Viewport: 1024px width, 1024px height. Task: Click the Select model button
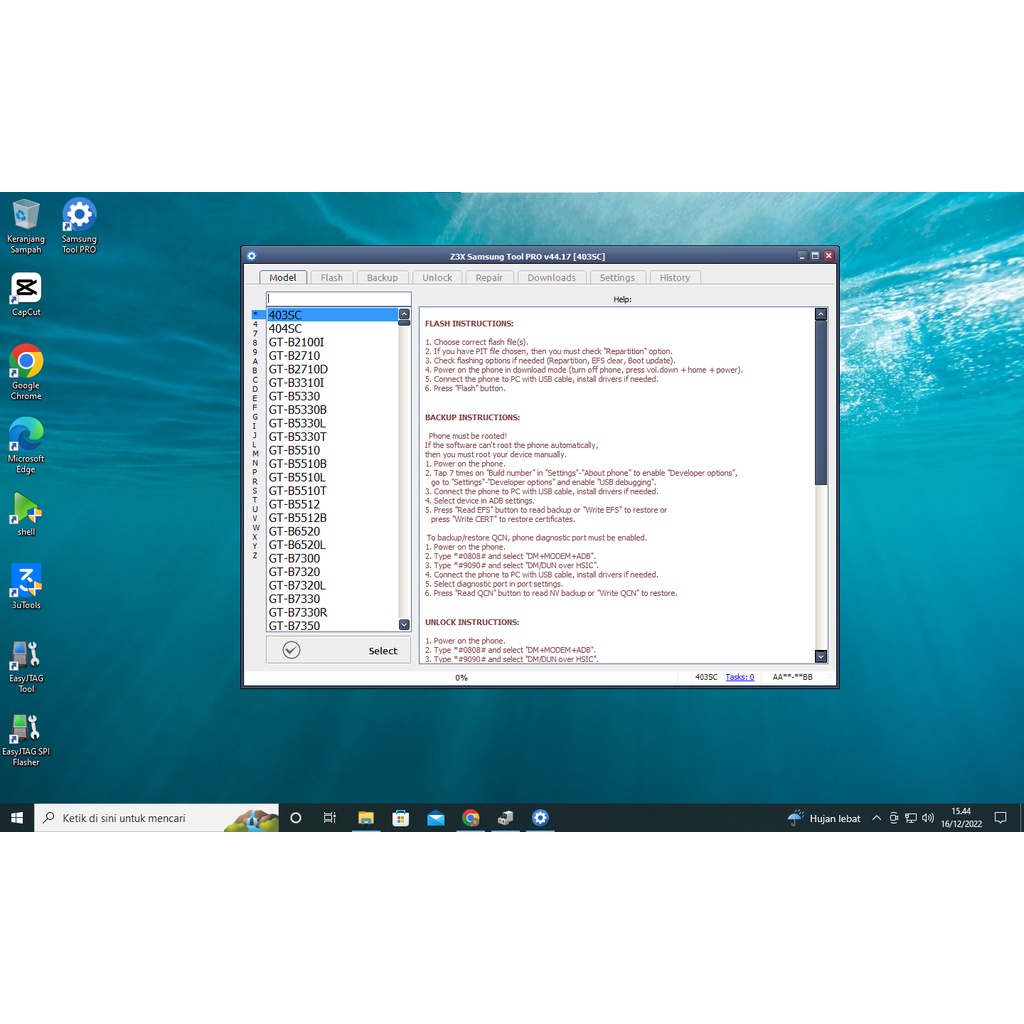(x=338, y=650)
